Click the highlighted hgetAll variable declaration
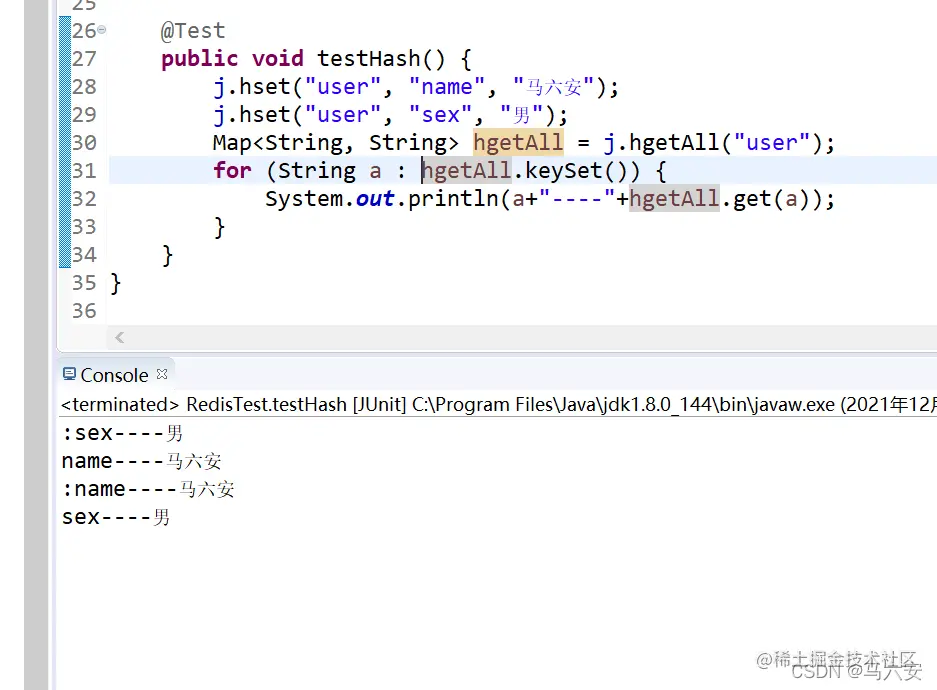This screenshot has width=937, height=690. click(518, 143)
